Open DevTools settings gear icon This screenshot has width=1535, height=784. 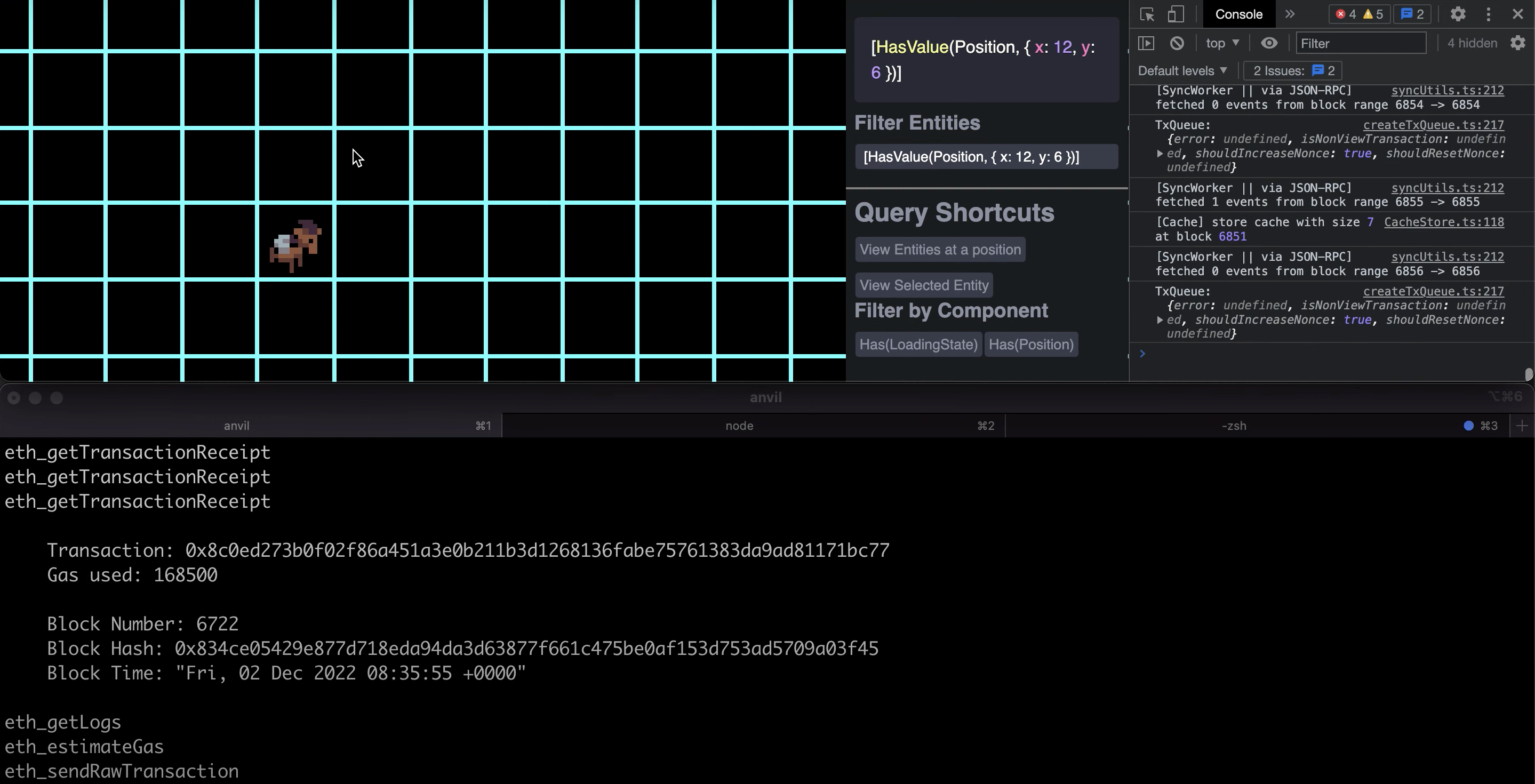click(1458, 14)
